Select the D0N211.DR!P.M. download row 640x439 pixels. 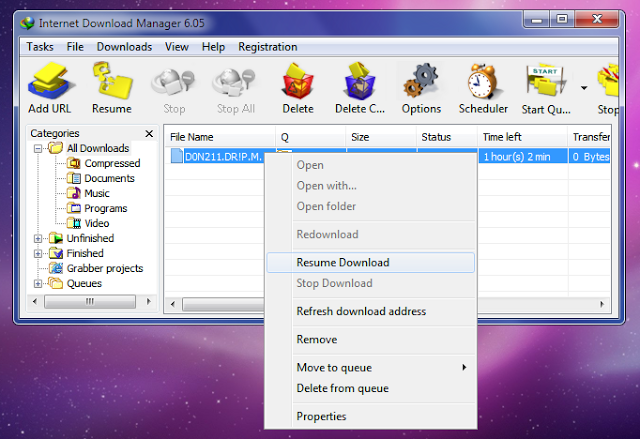[x=223, y=157]
